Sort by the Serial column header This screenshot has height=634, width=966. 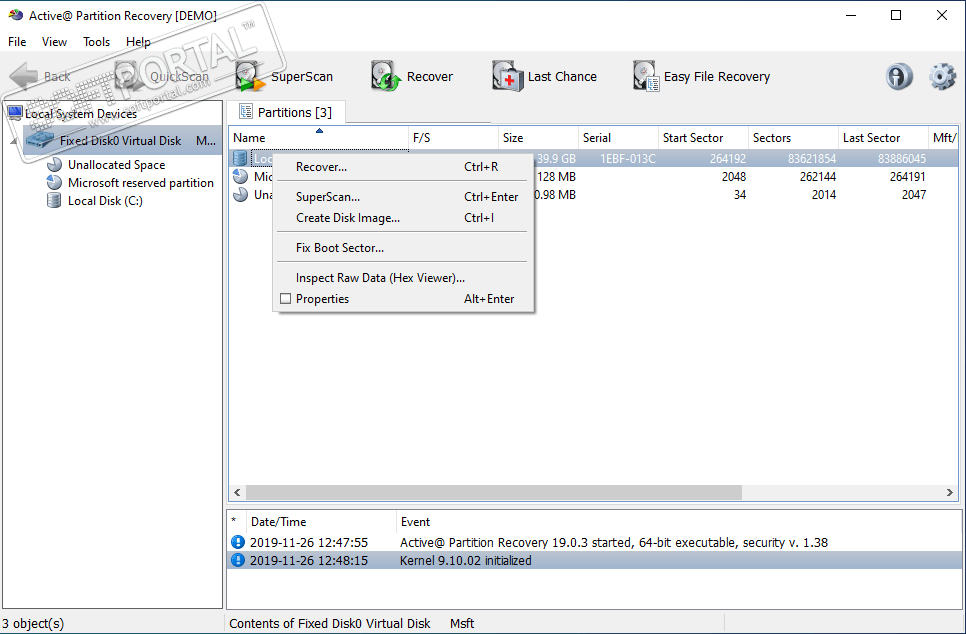point(619,138)
